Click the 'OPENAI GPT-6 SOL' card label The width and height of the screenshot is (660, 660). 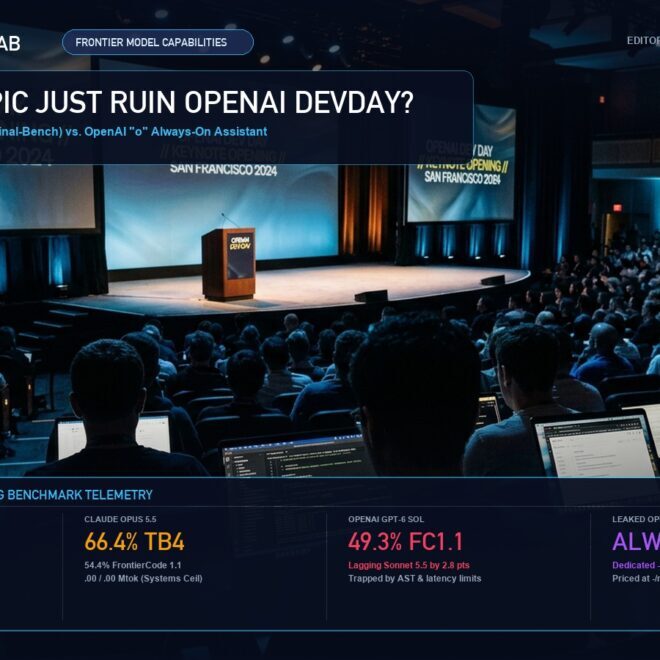coord(386,519)
